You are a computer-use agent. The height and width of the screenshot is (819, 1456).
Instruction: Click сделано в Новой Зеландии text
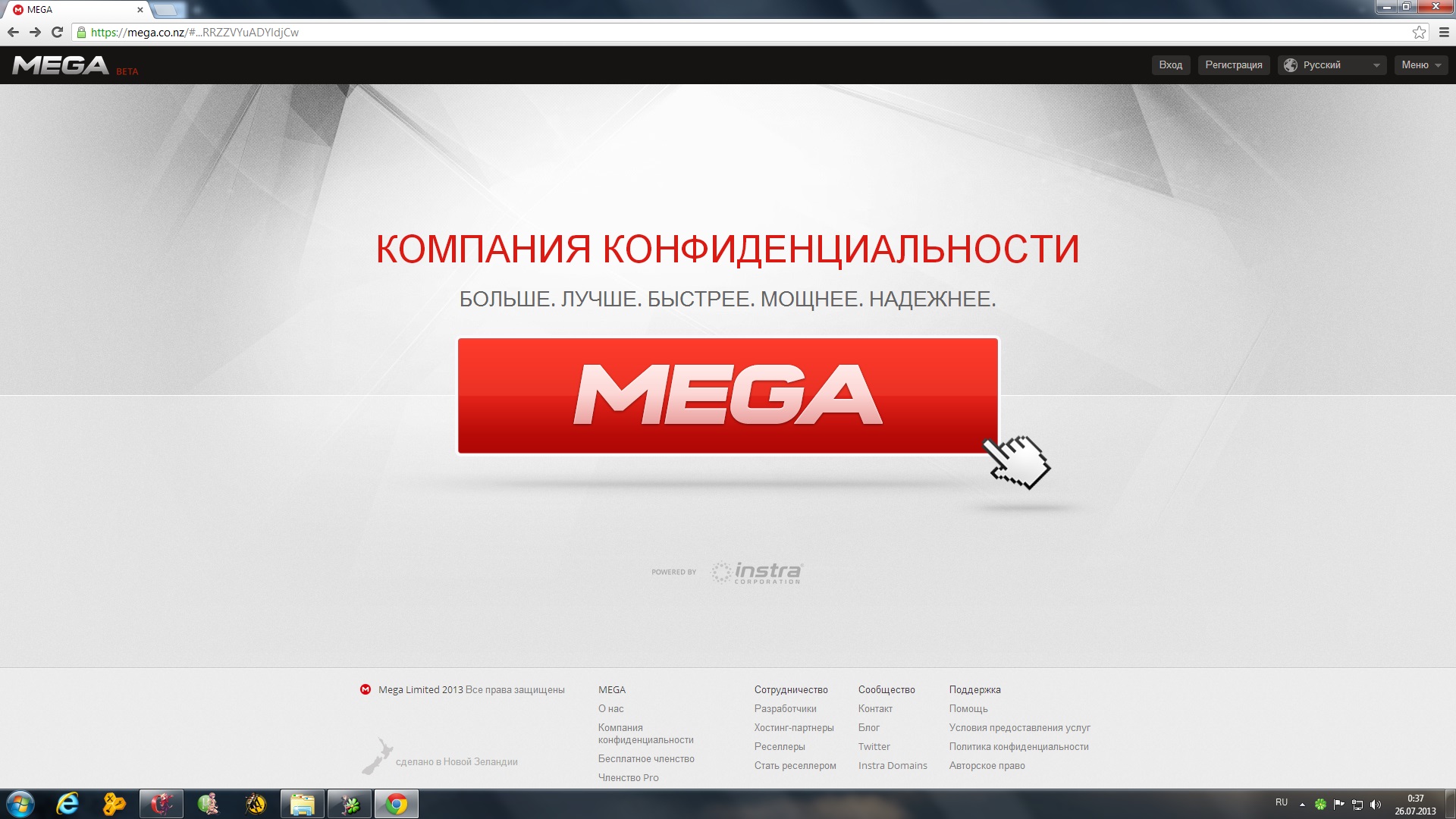457,762
